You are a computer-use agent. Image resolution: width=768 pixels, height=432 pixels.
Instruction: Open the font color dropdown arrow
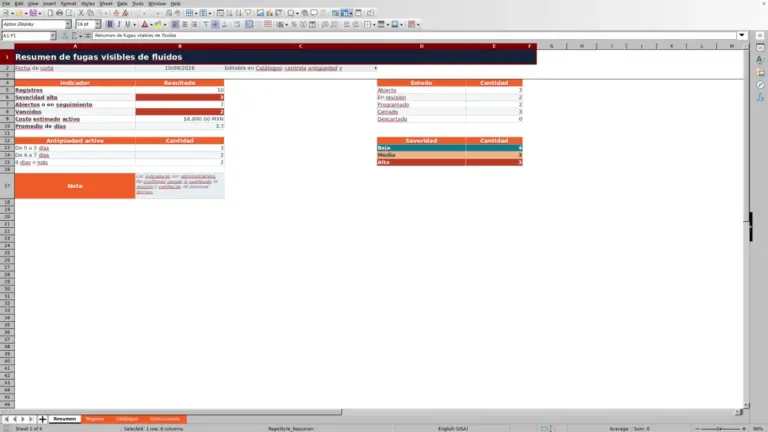(151, 24)
